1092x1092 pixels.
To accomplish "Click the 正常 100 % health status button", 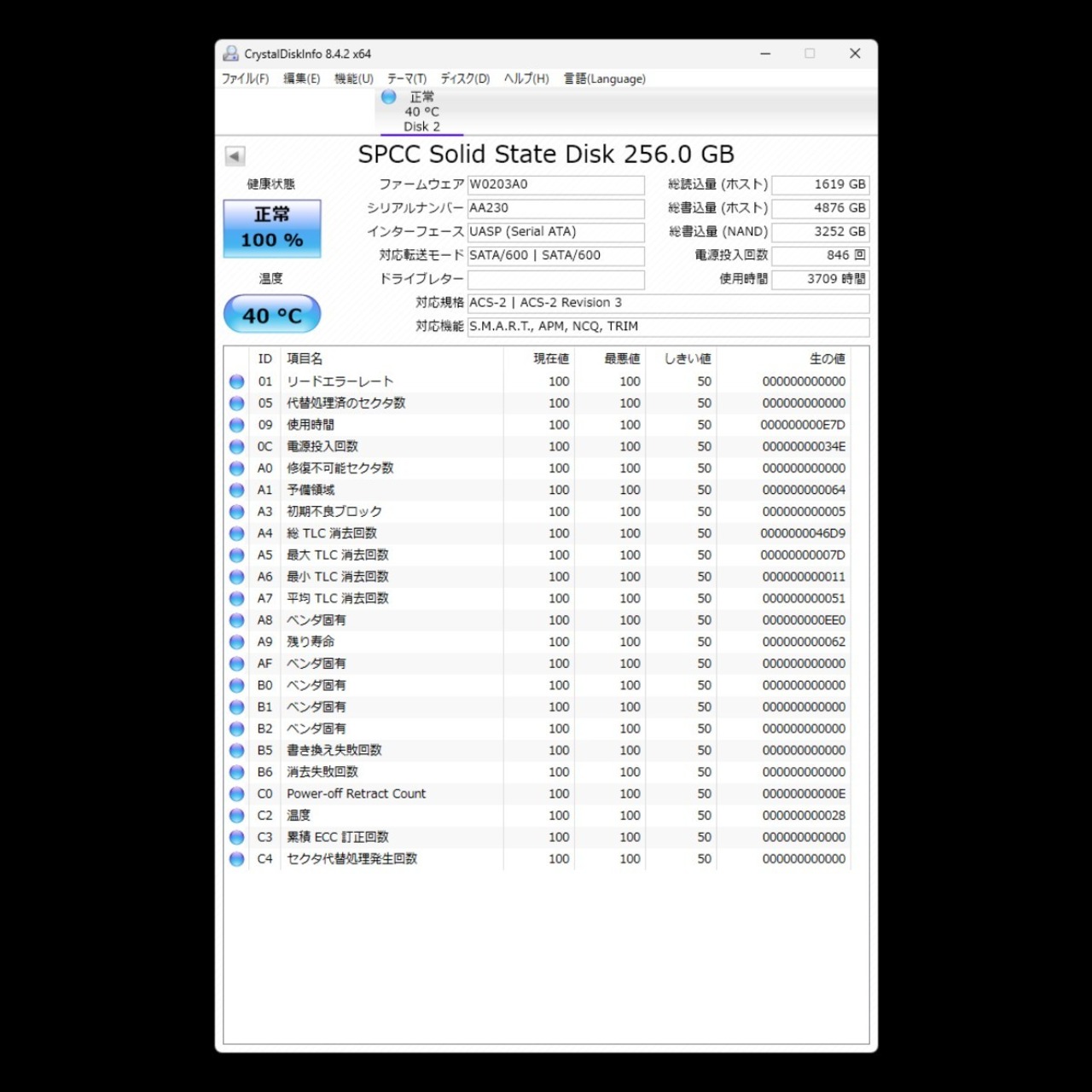I will (x=272, y=228).
